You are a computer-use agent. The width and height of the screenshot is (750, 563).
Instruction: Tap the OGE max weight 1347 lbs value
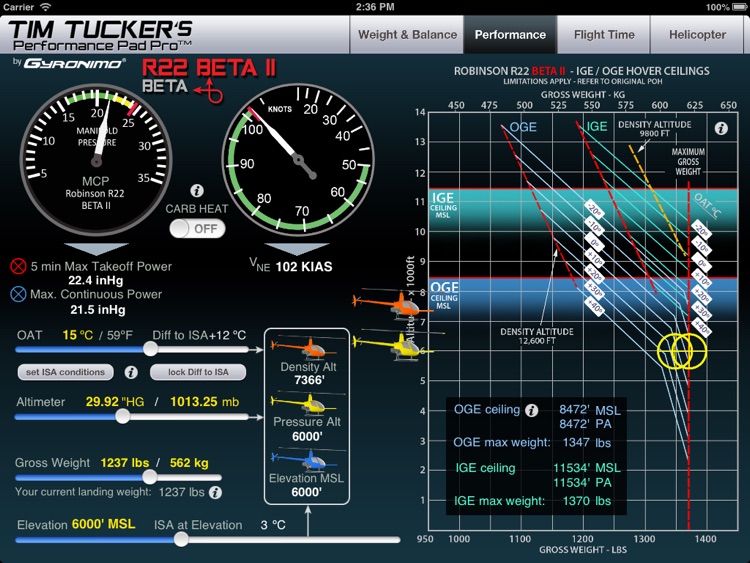click(x=587, y=442)
